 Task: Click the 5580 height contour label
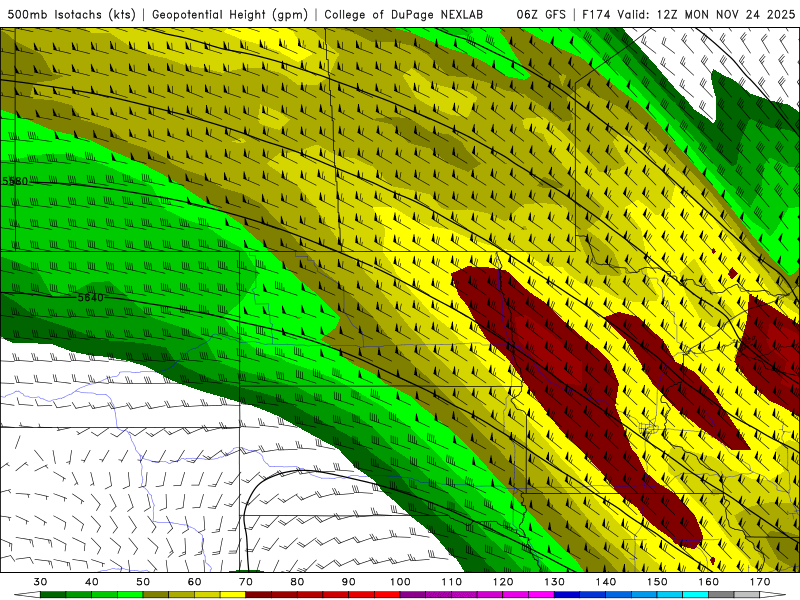coord(15,181)
